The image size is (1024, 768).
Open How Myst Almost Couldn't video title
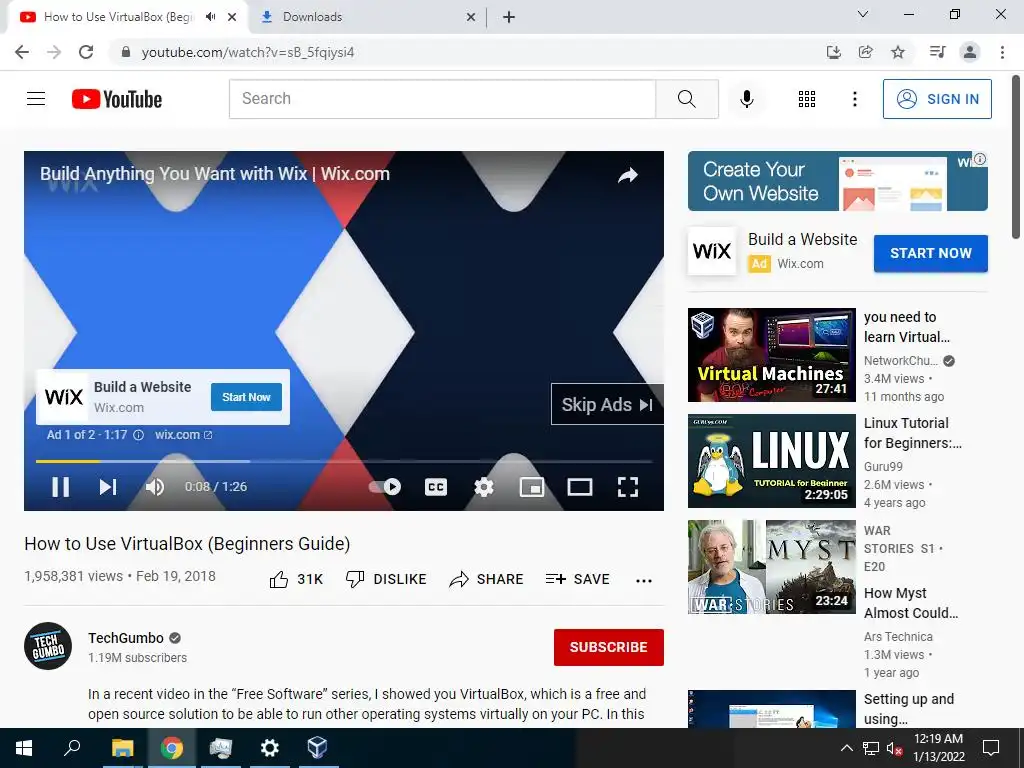tap(911, 603)
